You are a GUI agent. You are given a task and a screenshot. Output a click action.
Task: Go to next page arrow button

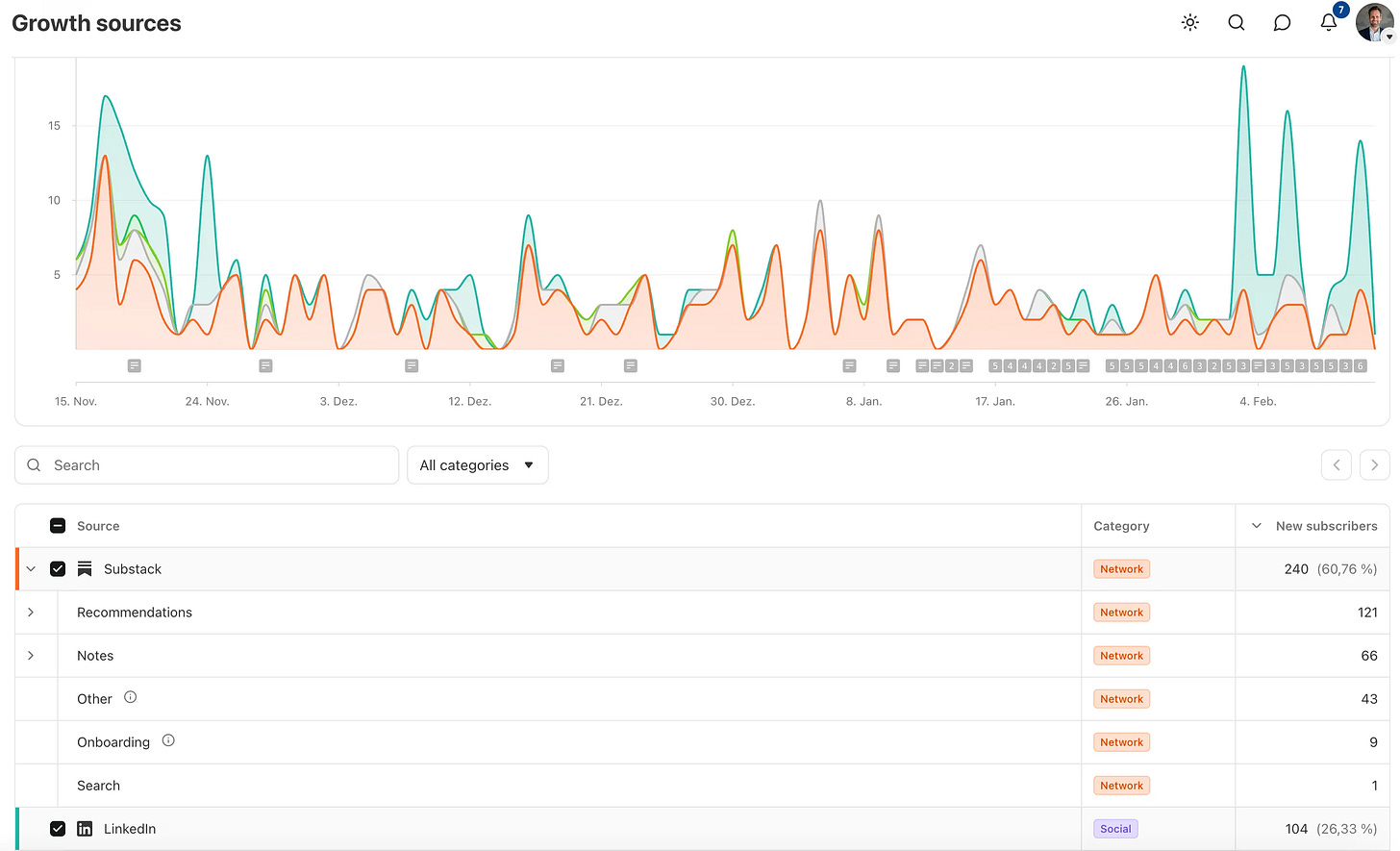[x=1375, y=464]
